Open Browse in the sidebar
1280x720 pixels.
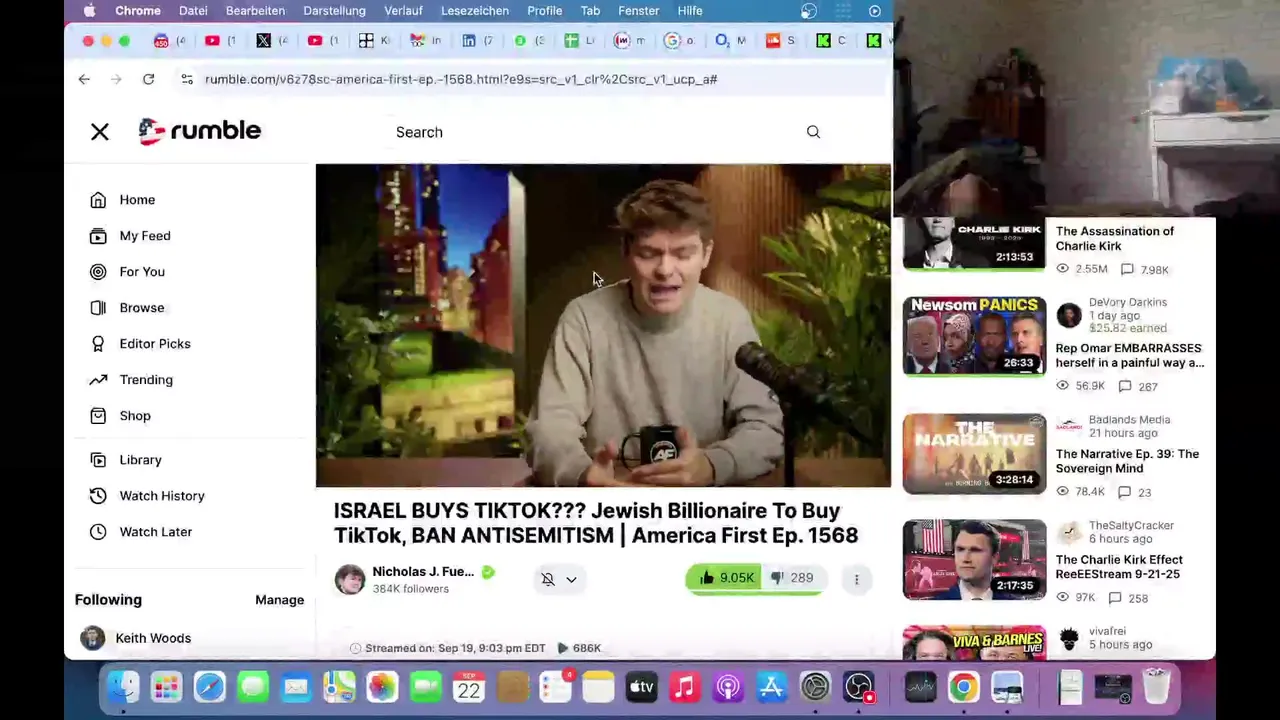pyautogui.click(x=142, y=308)
